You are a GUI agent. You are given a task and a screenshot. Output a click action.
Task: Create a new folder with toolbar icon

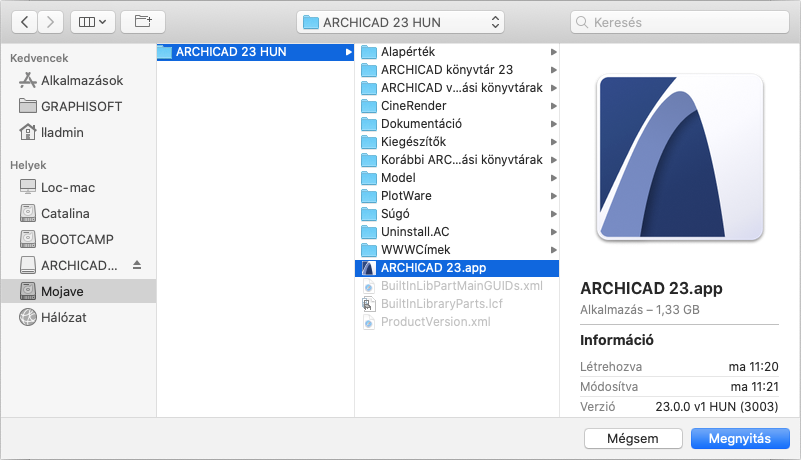pyautogui.click(x=143, y=22)
